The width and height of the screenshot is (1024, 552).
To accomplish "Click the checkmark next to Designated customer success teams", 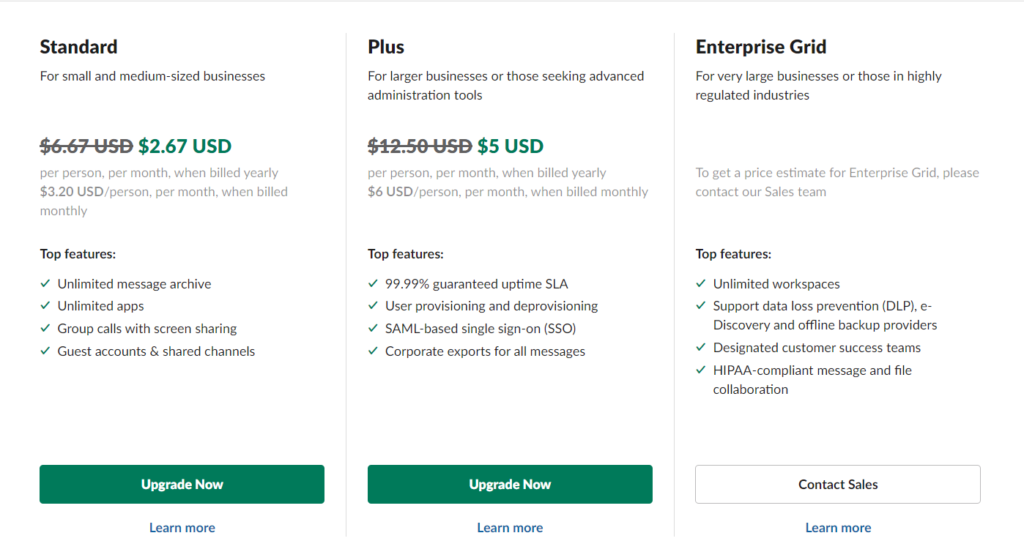I will (701, 348).
